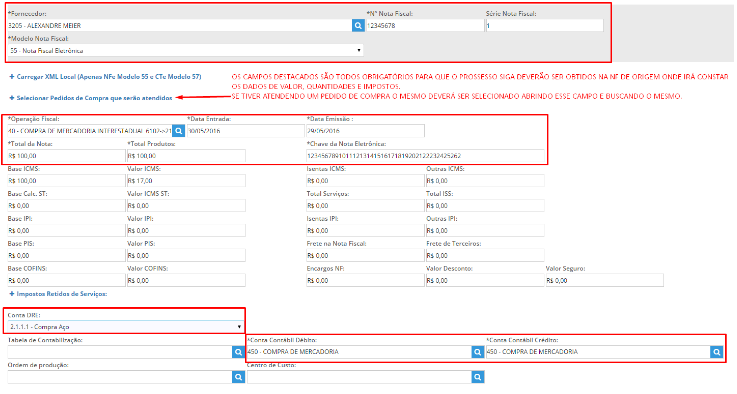This screenshot has height=394, width=737.
Task: Click the Total Serviços field
Action: 365,205
